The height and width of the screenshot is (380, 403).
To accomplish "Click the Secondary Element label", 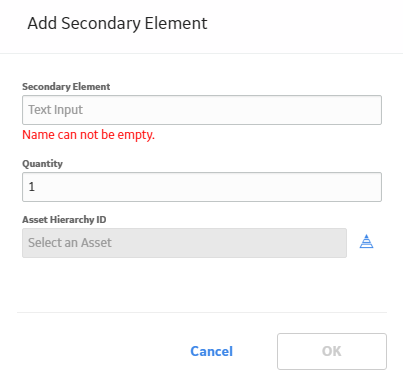I will [66, 87].
